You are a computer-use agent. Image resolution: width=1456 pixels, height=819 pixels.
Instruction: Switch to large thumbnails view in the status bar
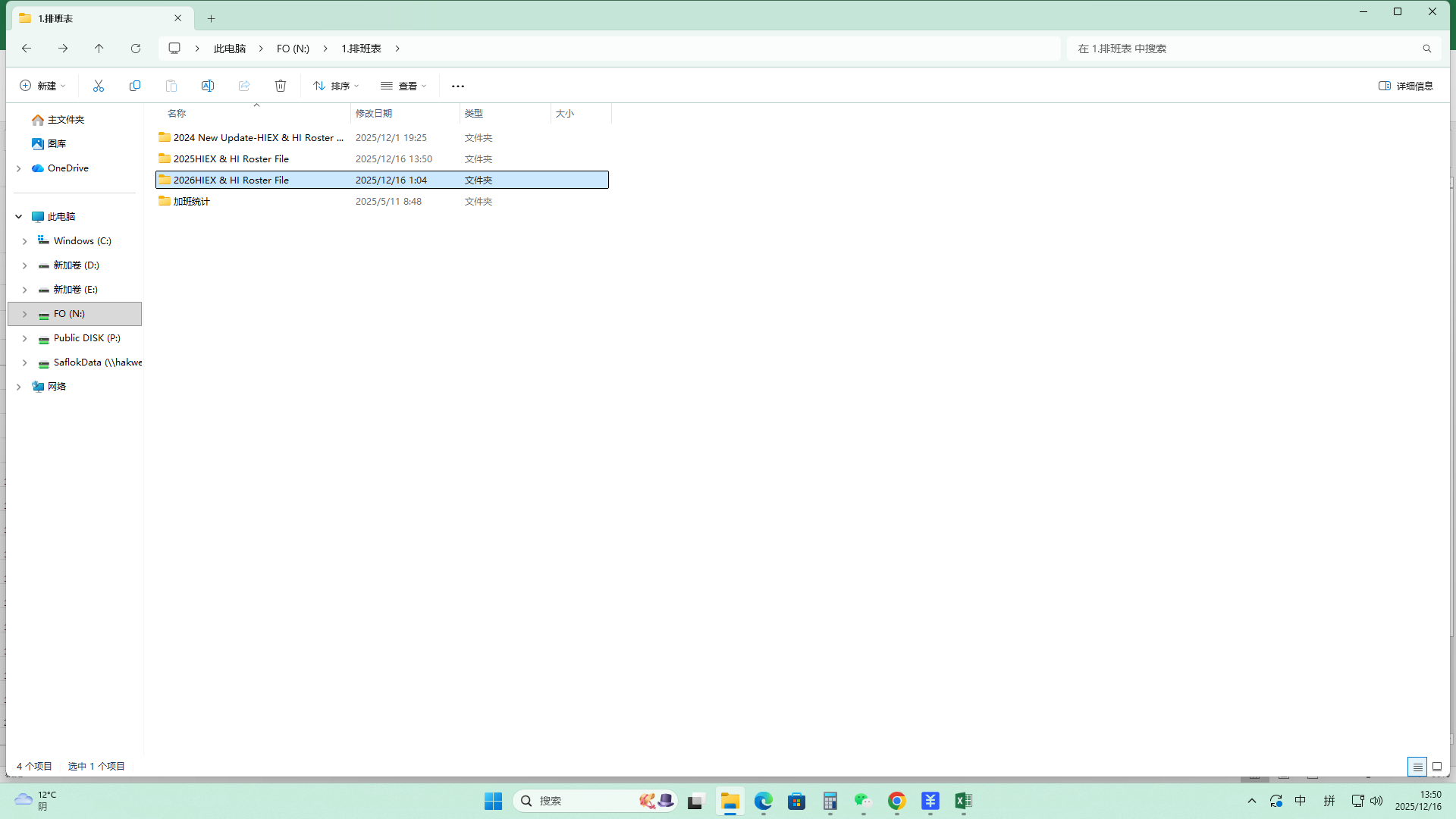tap(1437, 767)
